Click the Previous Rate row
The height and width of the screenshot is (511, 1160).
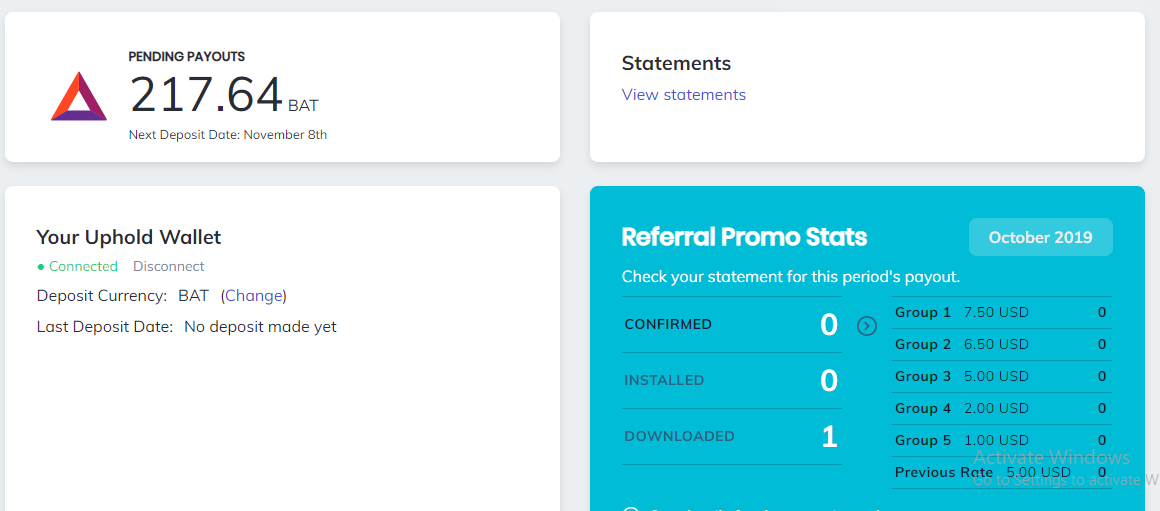pyautogui.click(x=1000, y=473)
